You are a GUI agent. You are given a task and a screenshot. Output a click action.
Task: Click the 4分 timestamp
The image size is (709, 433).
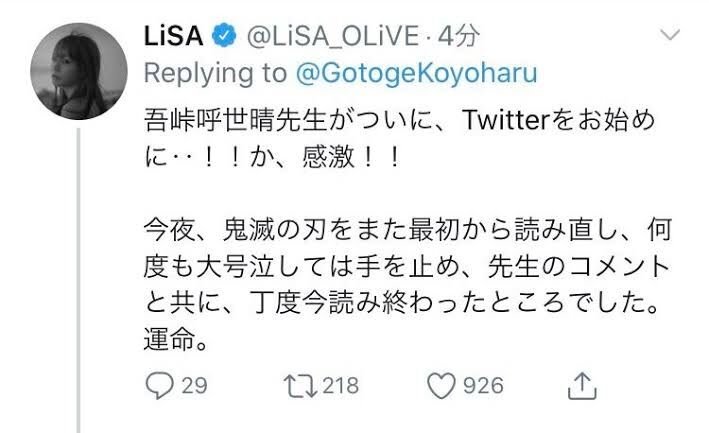(x=458, y=36)
